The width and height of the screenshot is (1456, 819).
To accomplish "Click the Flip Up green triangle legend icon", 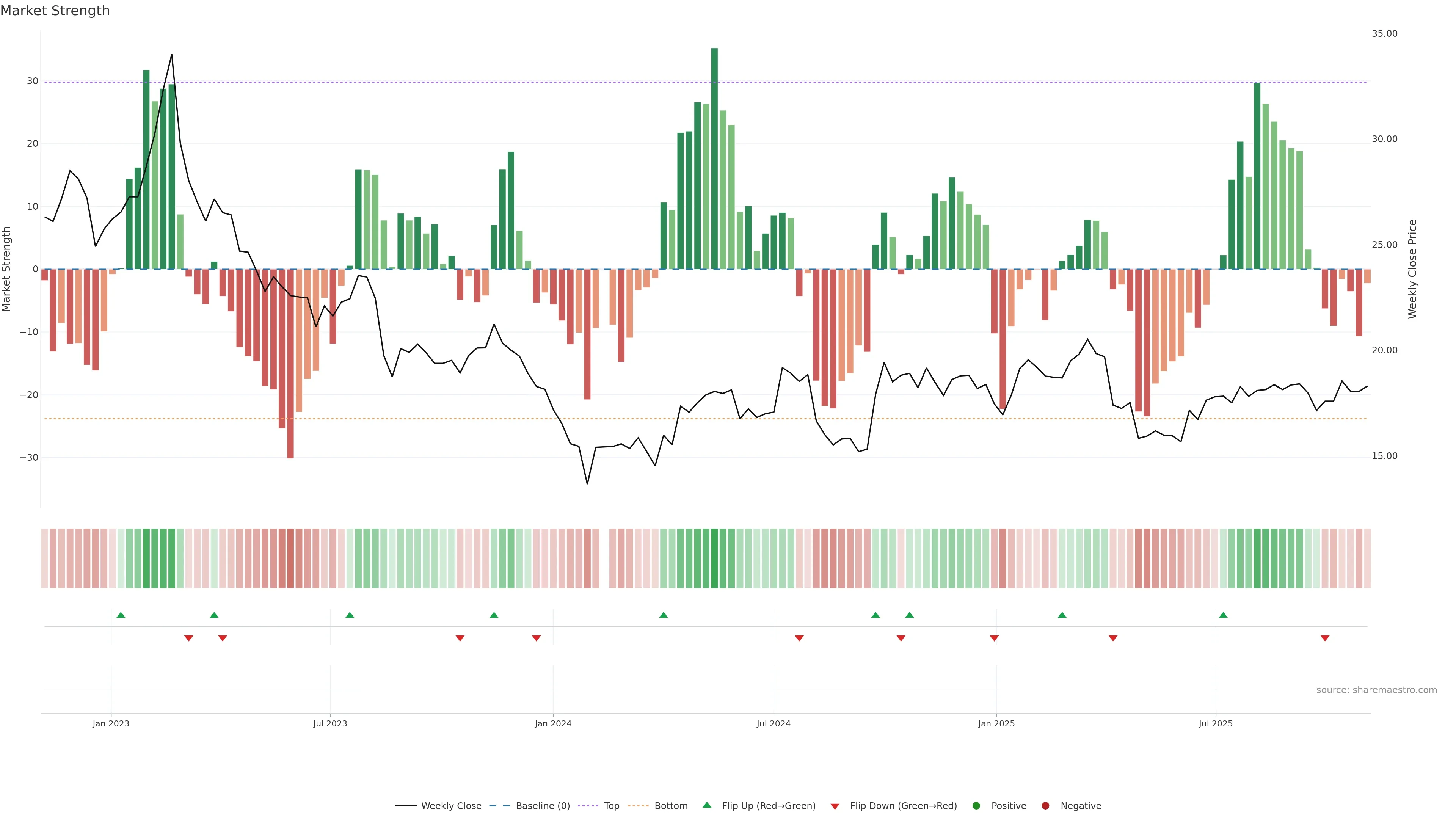I will (x=706, y=805).
